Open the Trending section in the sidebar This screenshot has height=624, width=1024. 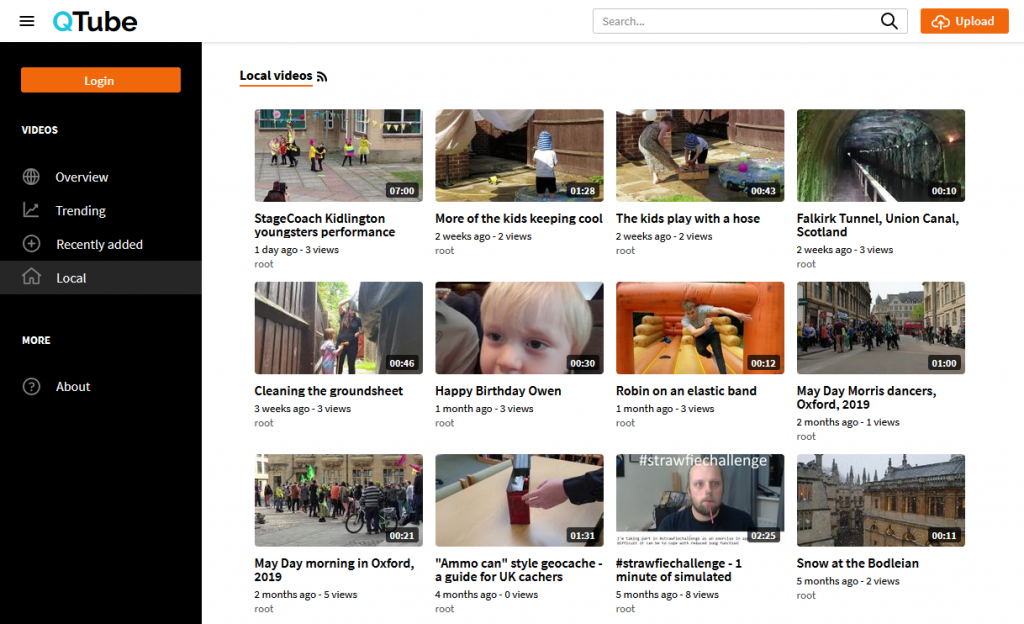(81, 210)
